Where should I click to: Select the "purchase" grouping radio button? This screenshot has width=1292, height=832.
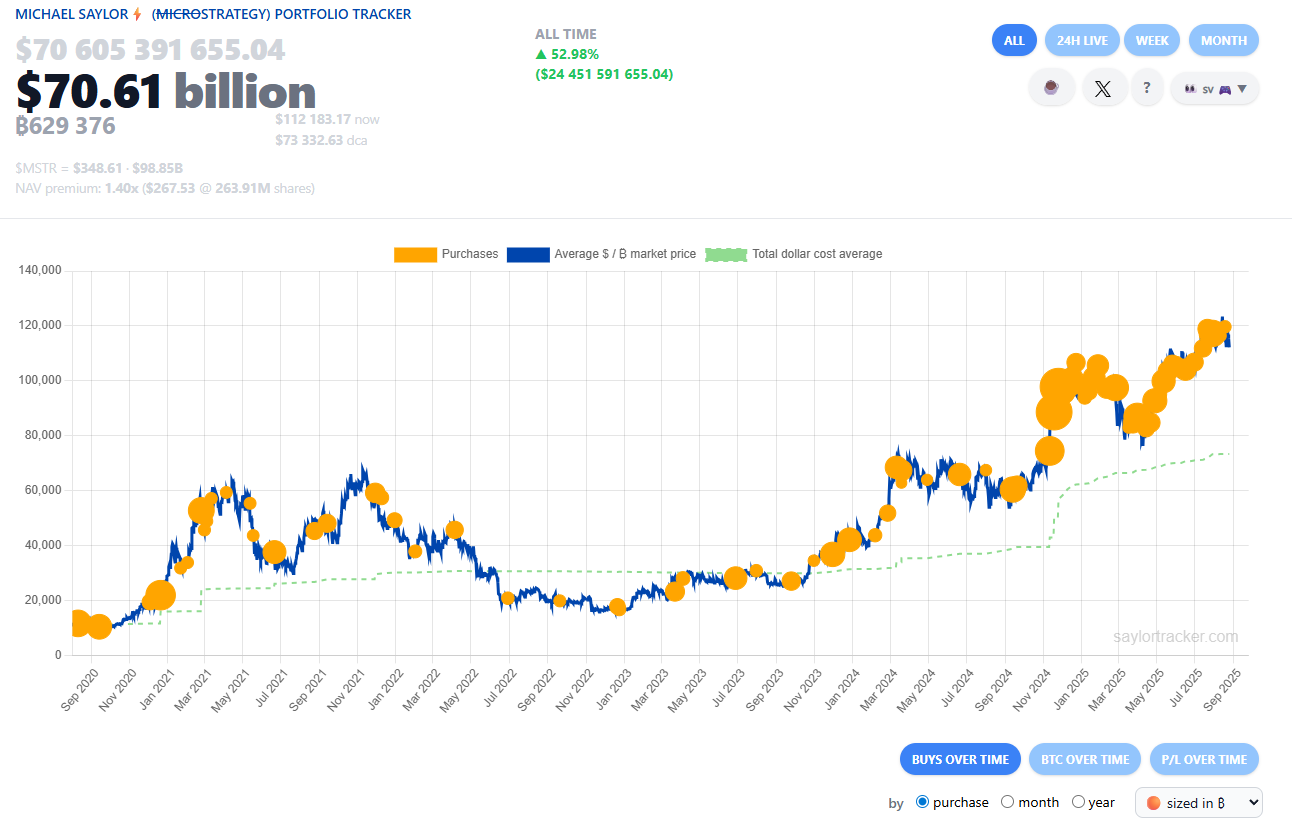click(922, 802)
